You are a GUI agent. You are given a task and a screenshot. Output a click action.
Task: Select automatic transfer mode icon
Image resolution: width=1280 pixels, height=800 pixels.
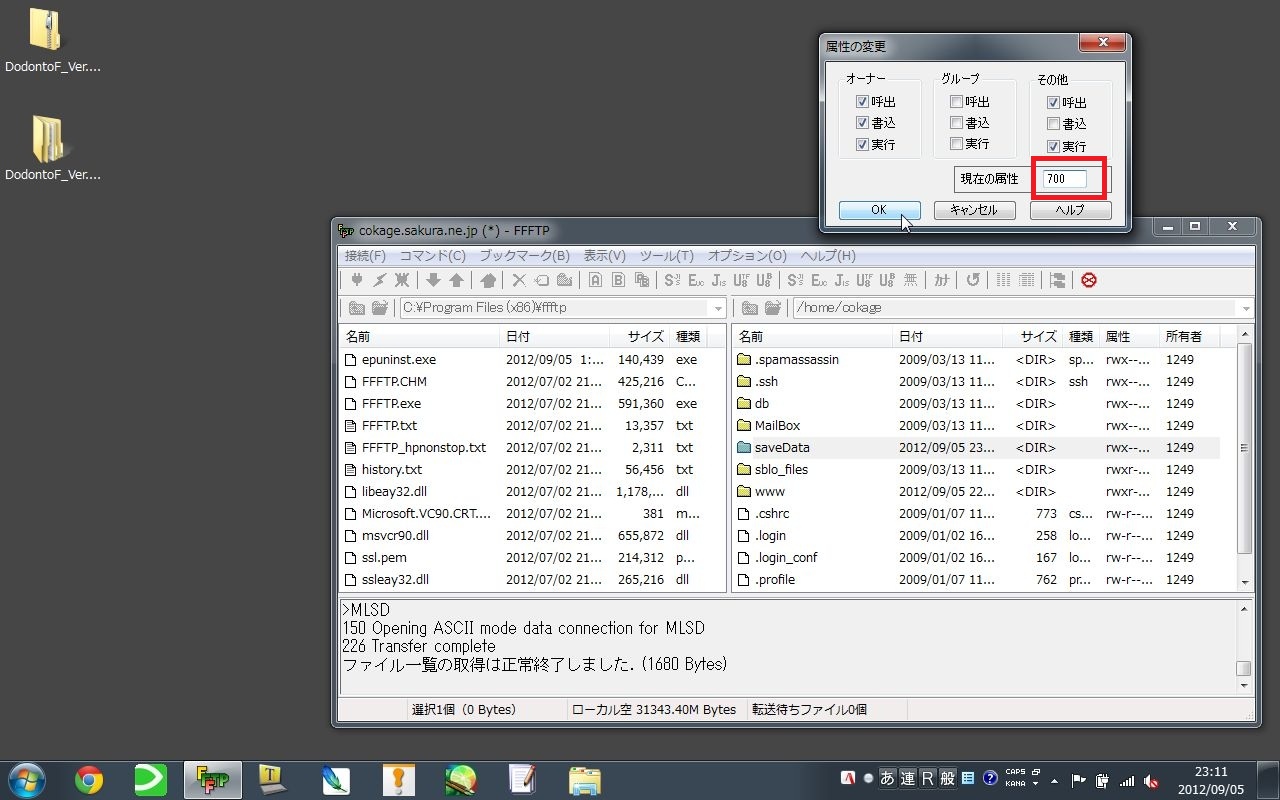point(642,280)
